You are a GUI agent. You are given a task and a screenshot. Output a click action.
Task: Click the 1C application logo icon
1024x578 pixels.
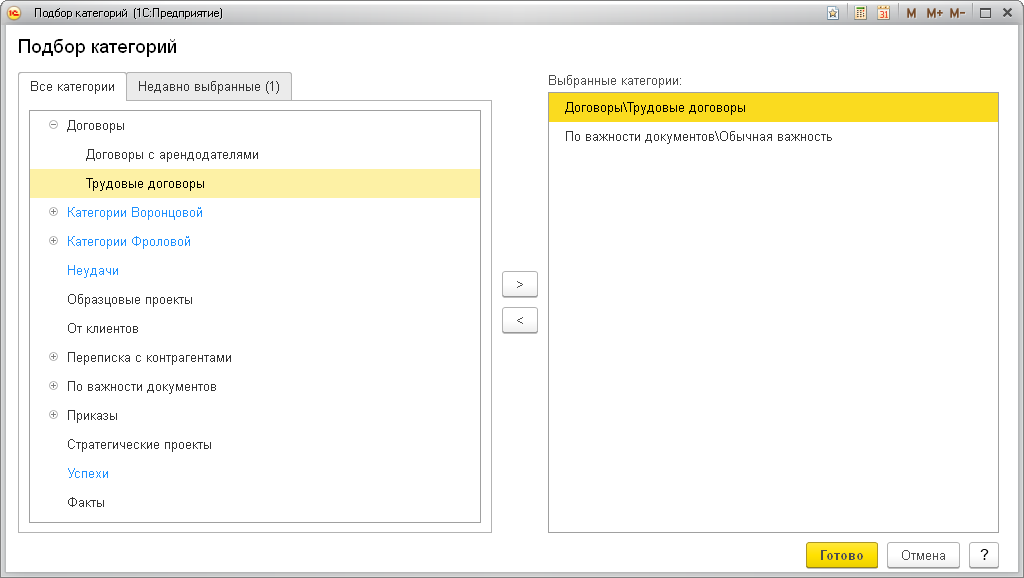(14, 12)
